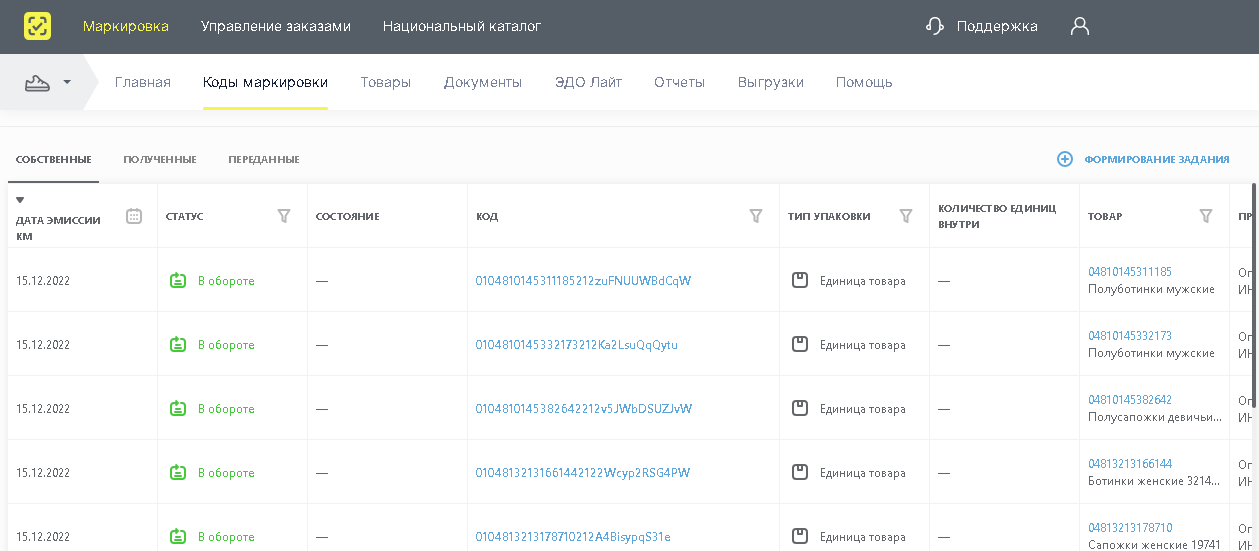The image size is (1259, 551).
Task: Click status icon in row 04813213178710
Action: click(178, 537)
